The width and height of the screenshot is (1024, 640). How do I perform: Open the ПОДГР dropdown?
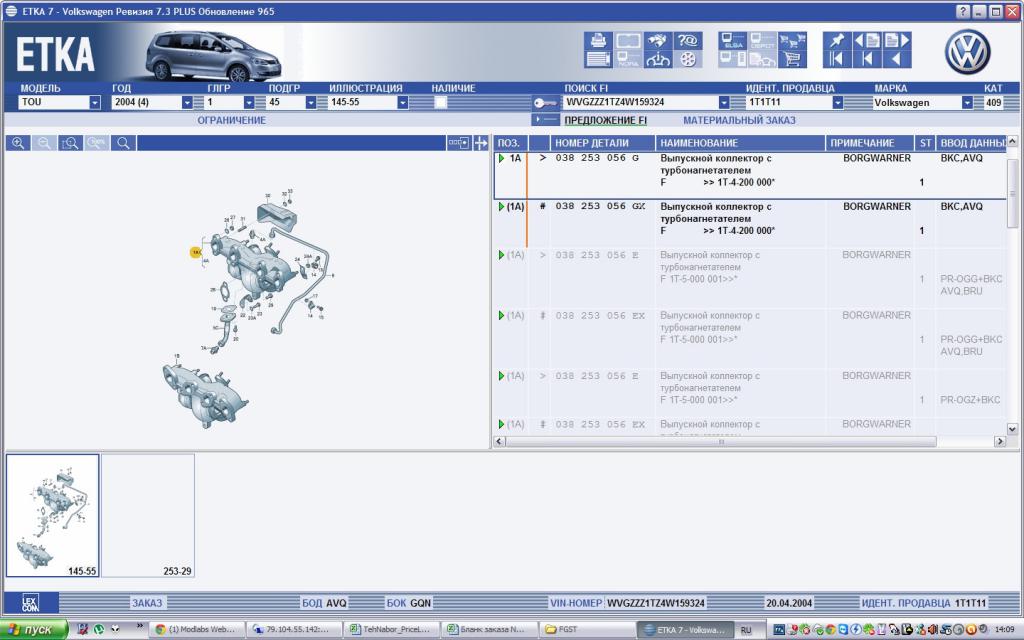click(x=311, y=103)
